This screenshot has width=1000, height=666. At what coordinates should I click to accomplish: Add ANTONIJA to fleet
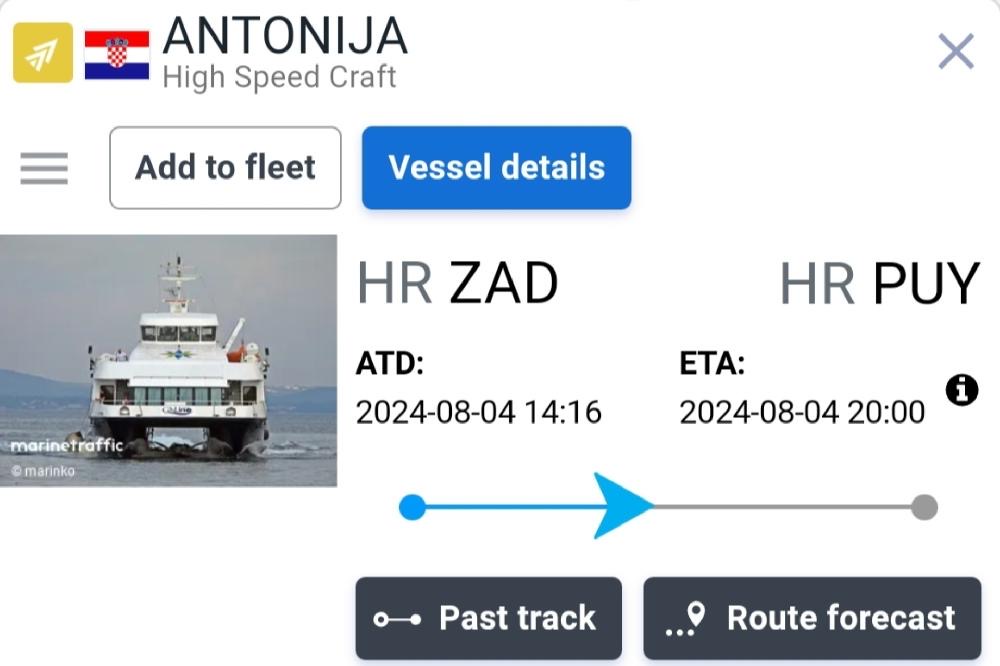click(x=225, y=168)
